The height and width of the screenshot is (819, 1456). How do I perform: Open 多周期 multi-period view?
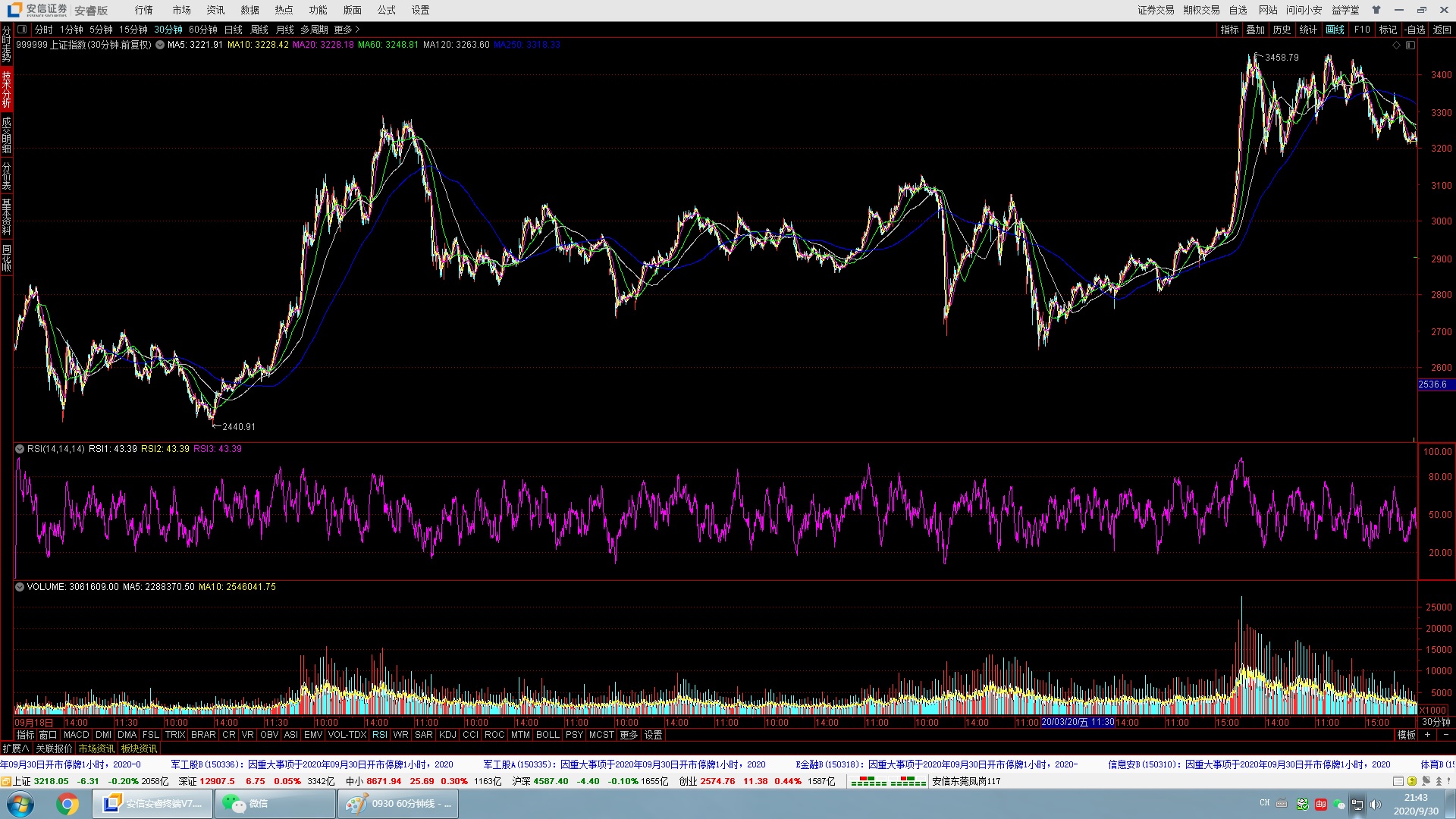click(x=314, y=30)
